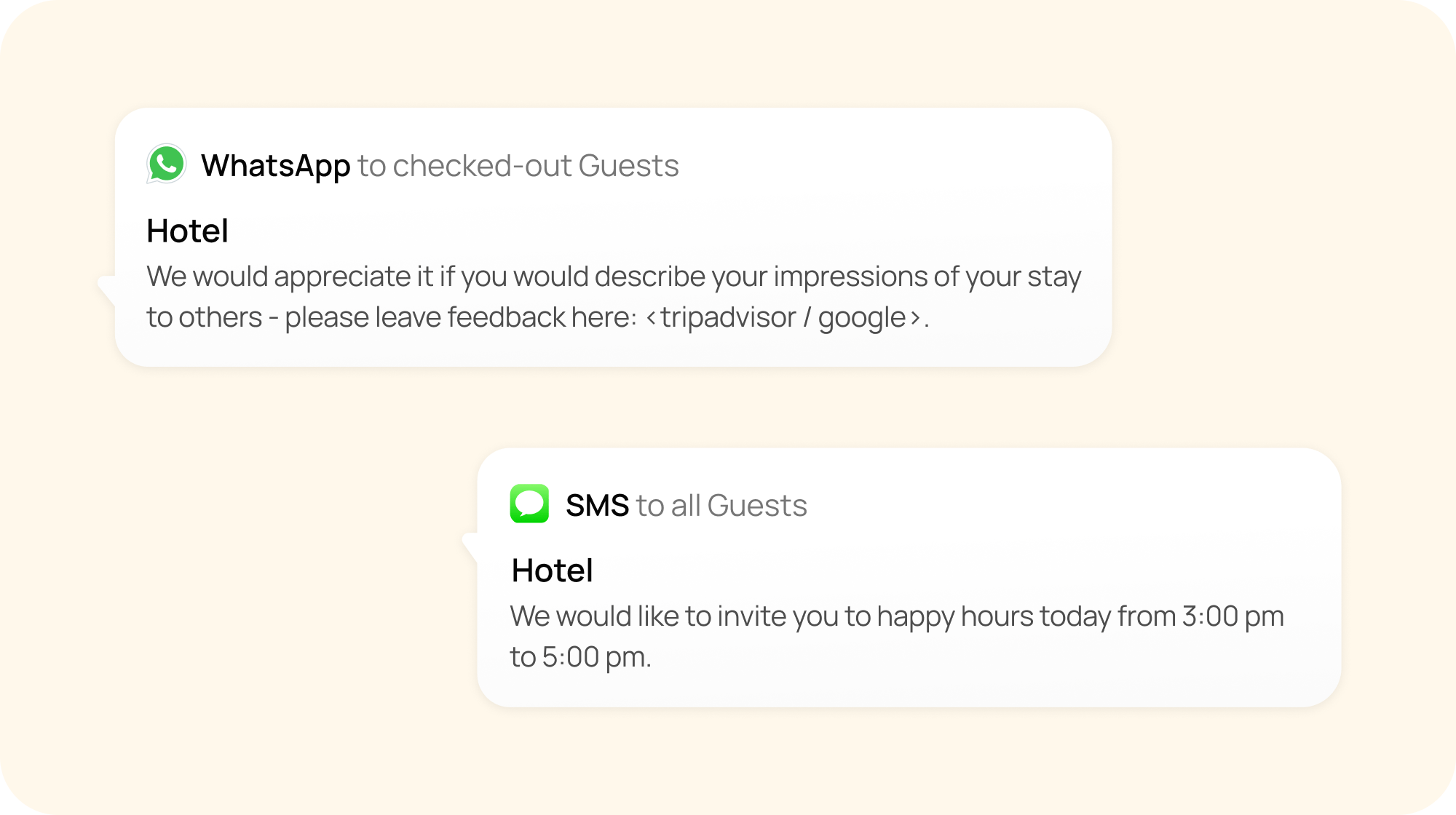Image resolution: width=1456 pixels, height=815 pixels.
Task: Click the "Hotel" sender name in SMS message
Action: pos(552,570)
